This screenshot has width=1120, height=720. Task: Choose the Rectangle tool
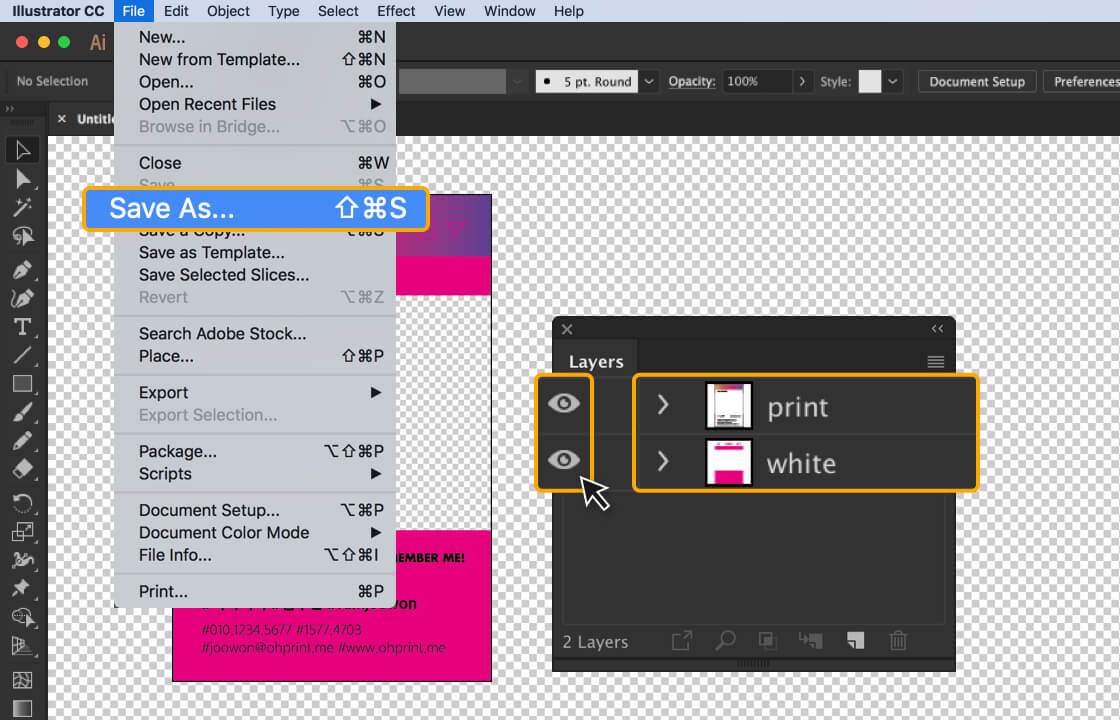point(23,384)
